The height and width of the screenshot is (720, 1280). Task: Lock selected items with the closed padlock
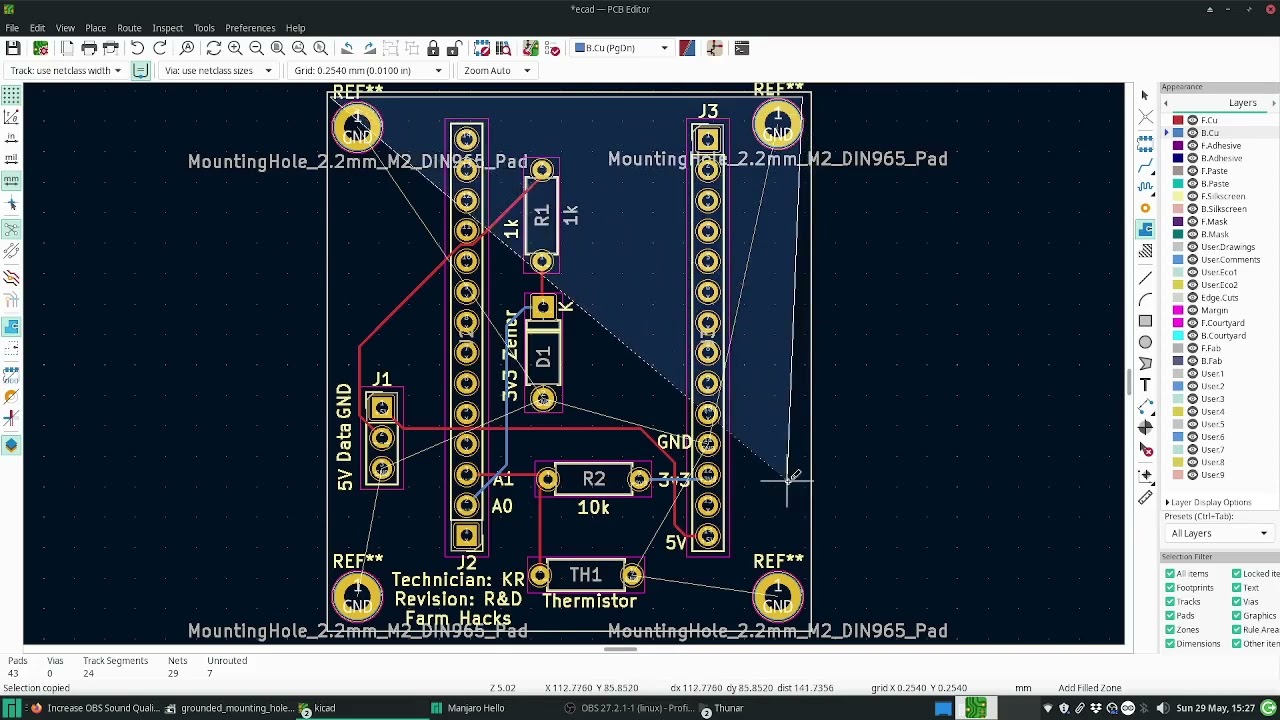433,48
